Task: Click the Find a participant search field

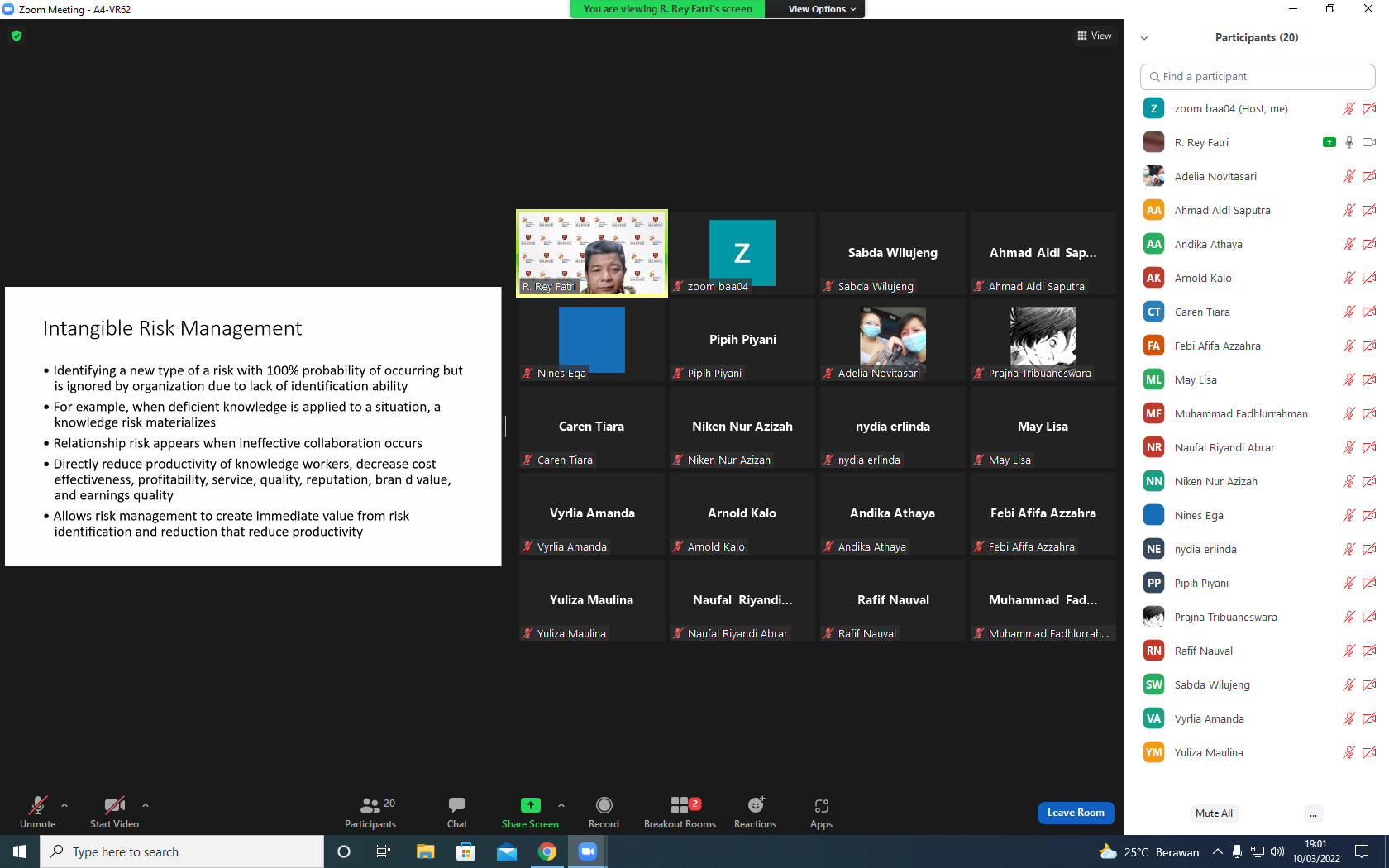Action: (x=1258, y=76)
